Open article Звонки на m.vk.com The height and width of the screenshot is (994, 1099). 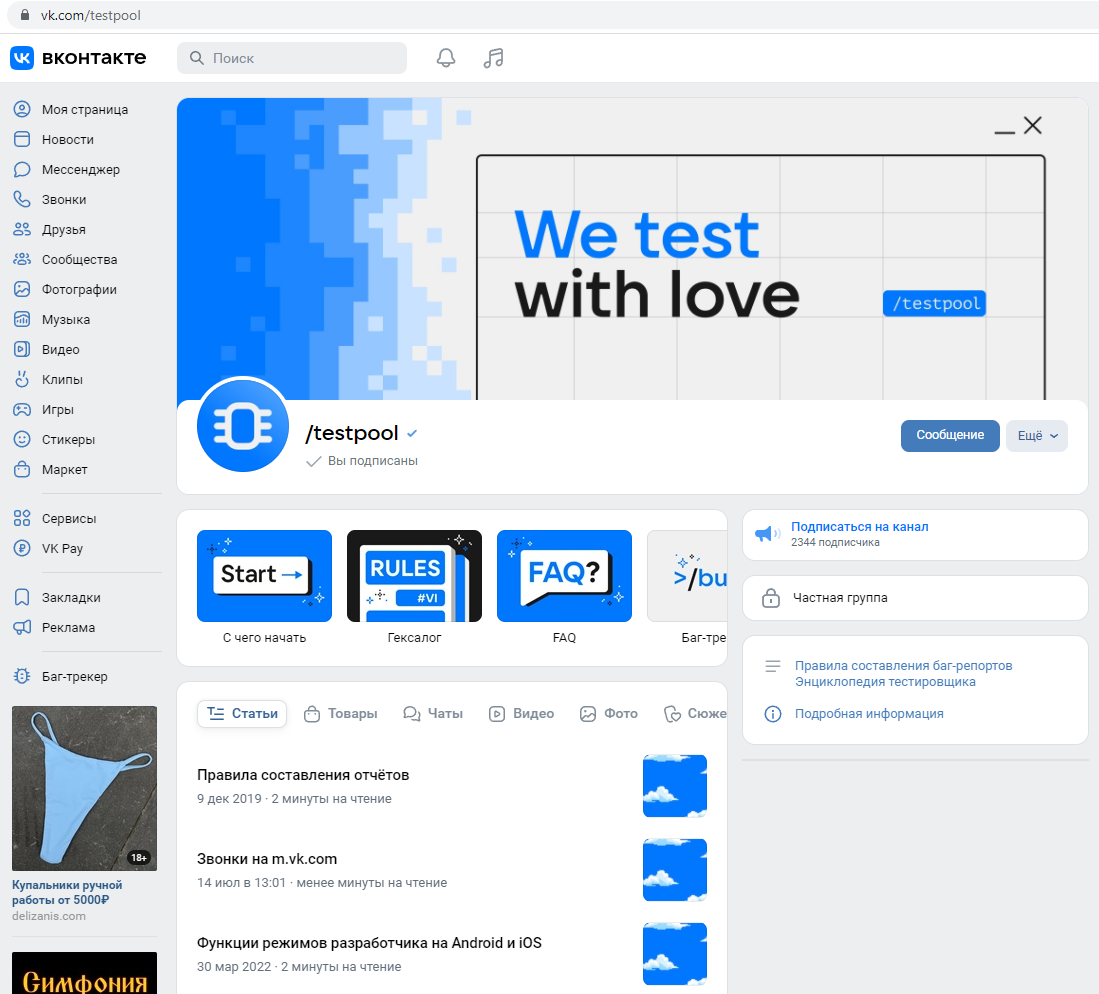click(267, 859)
